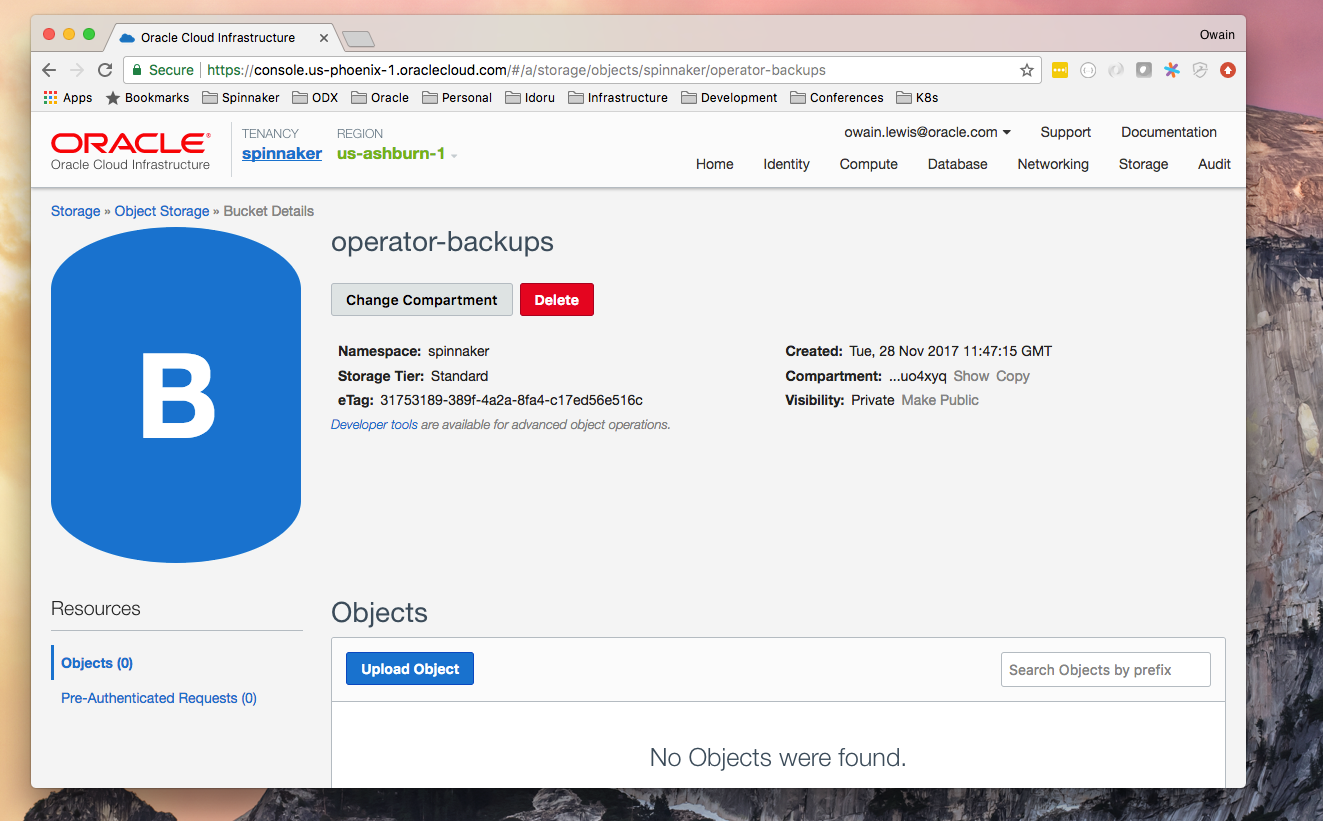Select Objects (0) in Resources

(x=97, y=663)
